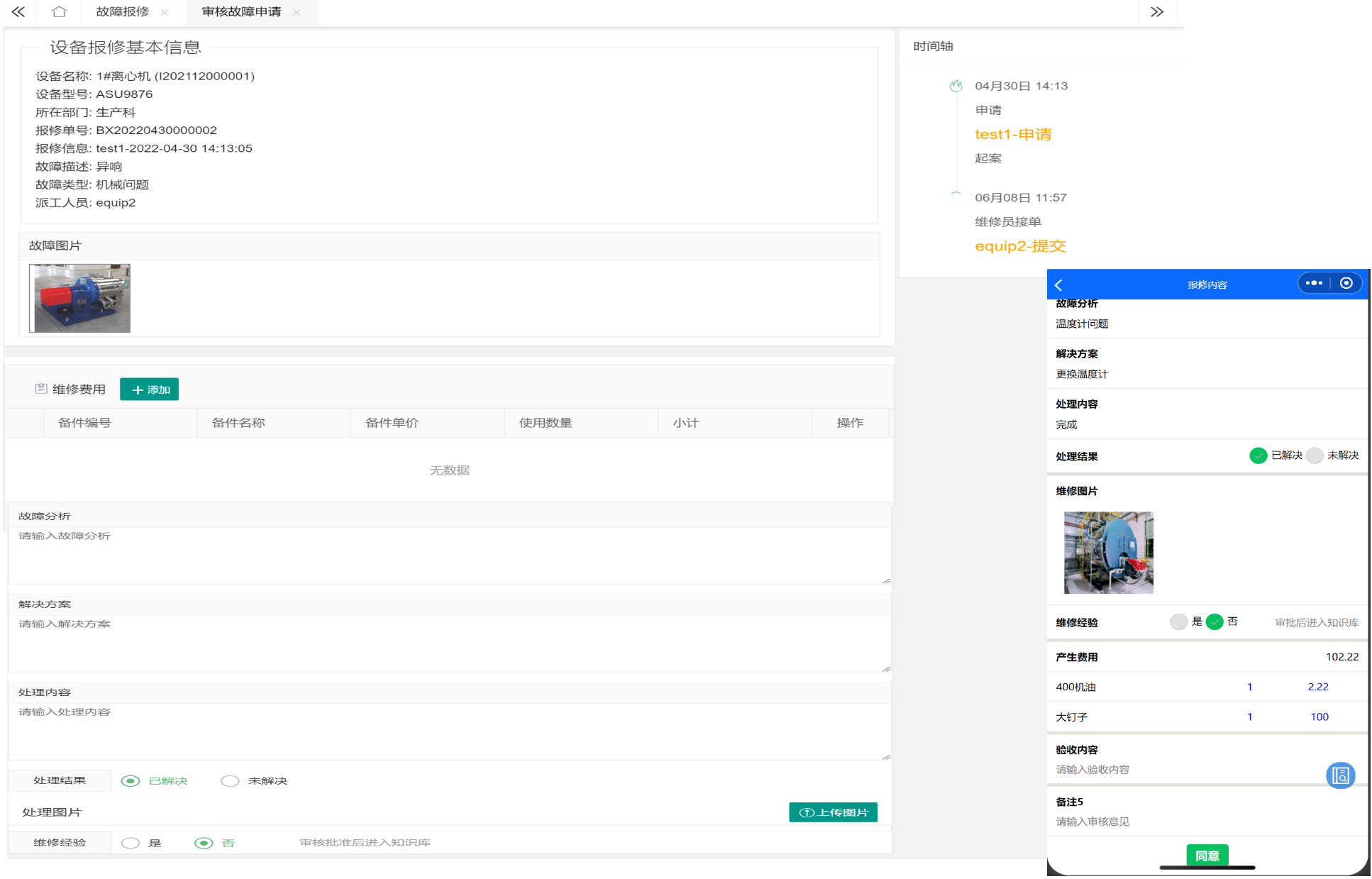Select 未解决 radio in 处理结果 row
This screenshot has width=1372, height=879.
[231, 781]
